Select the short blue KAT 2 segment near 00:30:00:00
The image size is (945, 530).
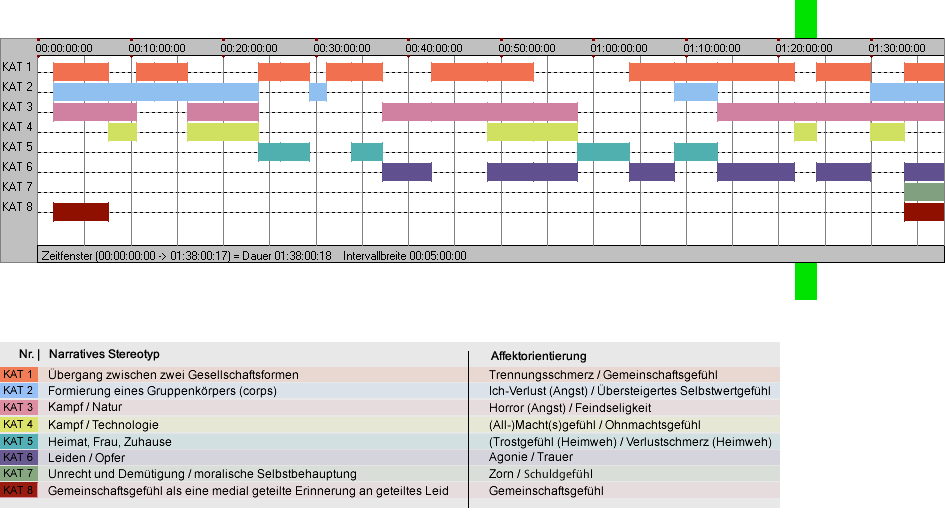click(x=318, y=92)
